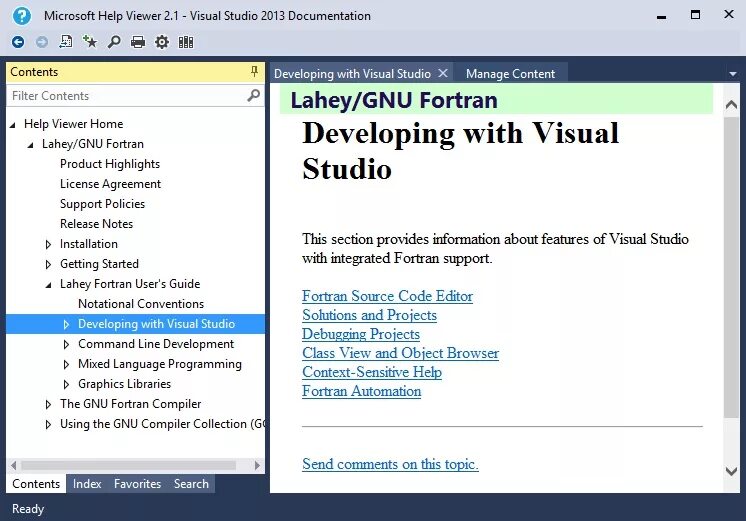Click the topic pane vertical scrollbar thumb

[x=731, y=266]
